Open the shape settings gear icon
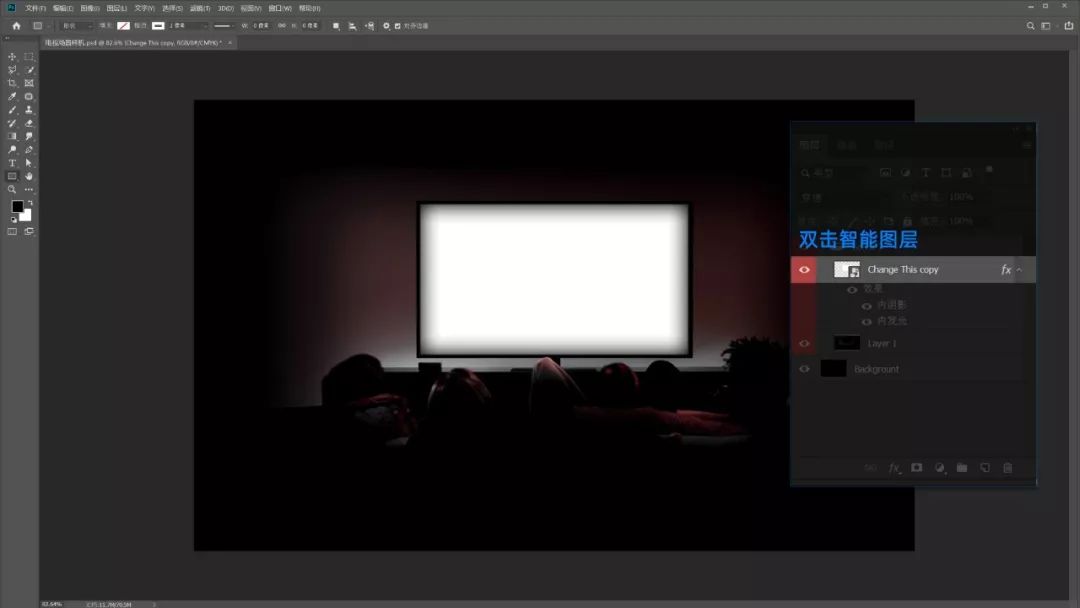The height and width of the screenshot is (608, 1080). point(386,25)
